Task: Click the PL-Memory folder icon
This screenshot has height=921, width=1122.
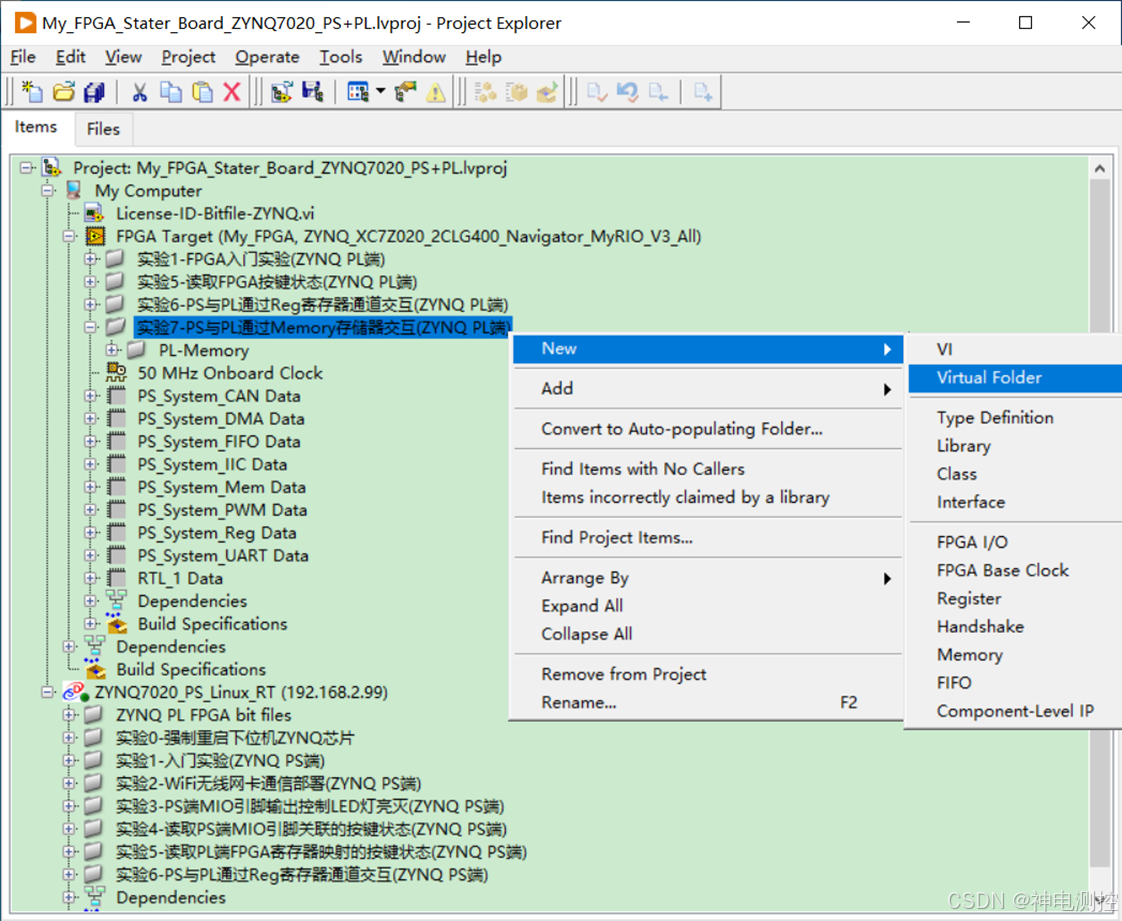Action: pos(137,350)
